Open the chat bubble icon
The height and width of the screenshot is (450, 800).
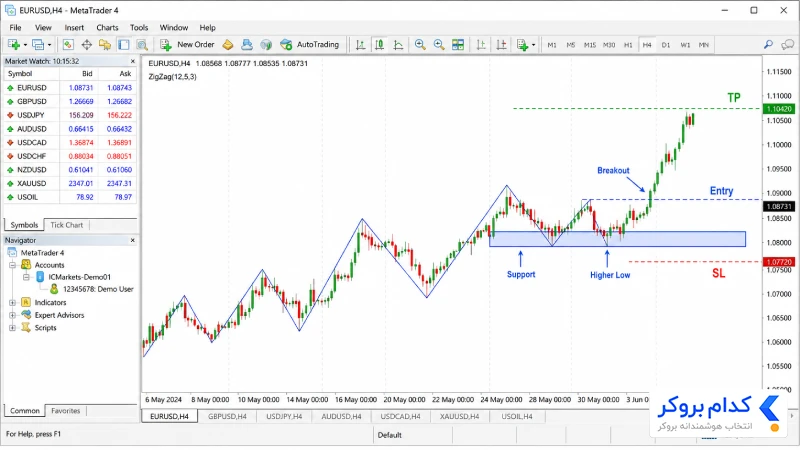788,45
